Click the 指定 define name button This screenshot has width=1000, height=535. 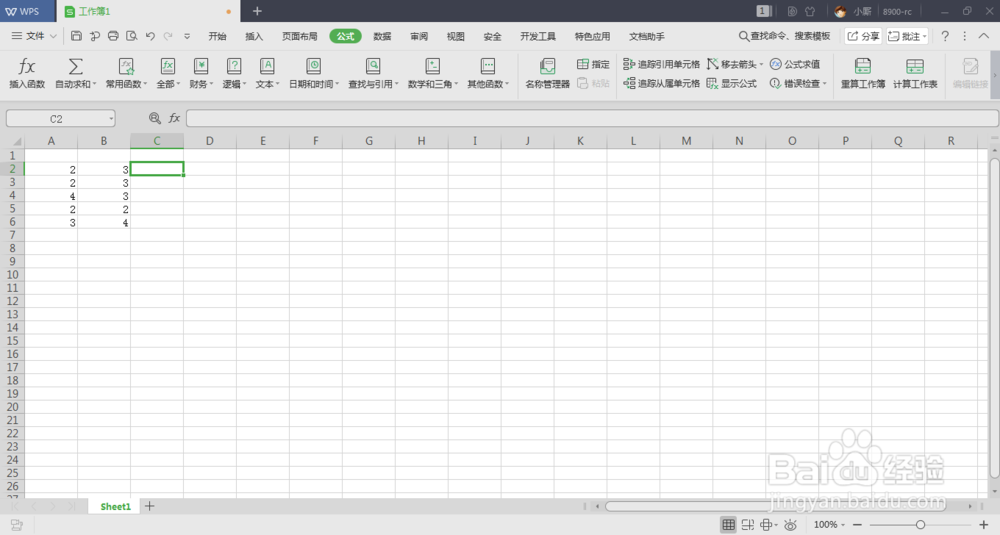593,64
